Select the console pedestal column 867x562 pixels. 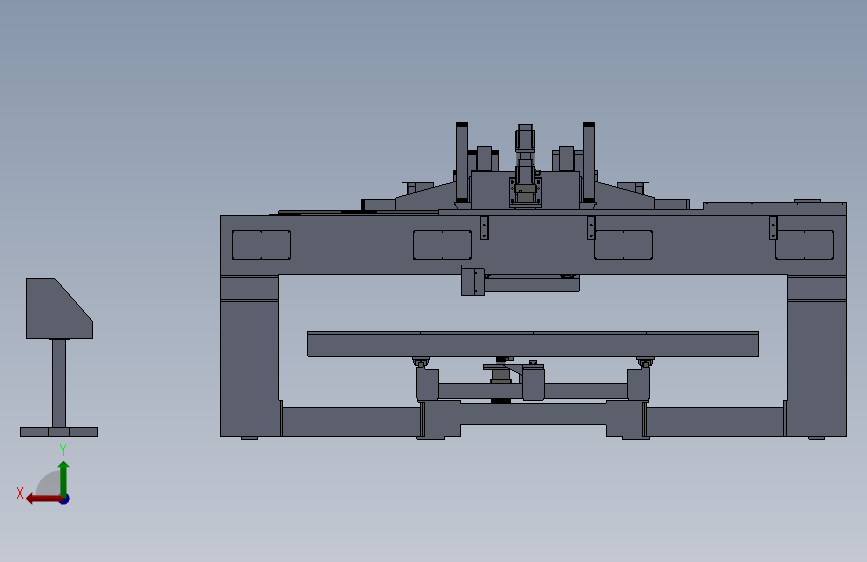(59, 383)
